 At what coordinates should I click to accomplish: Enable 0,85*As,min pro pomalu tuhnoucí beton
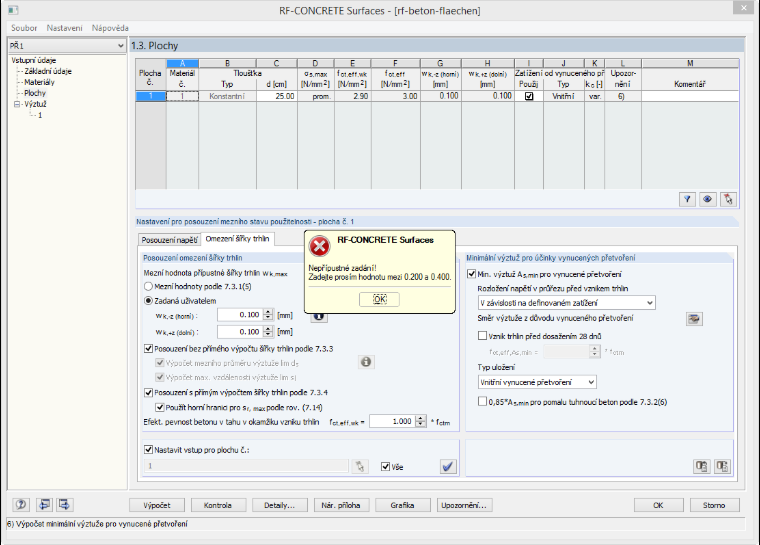482,401
